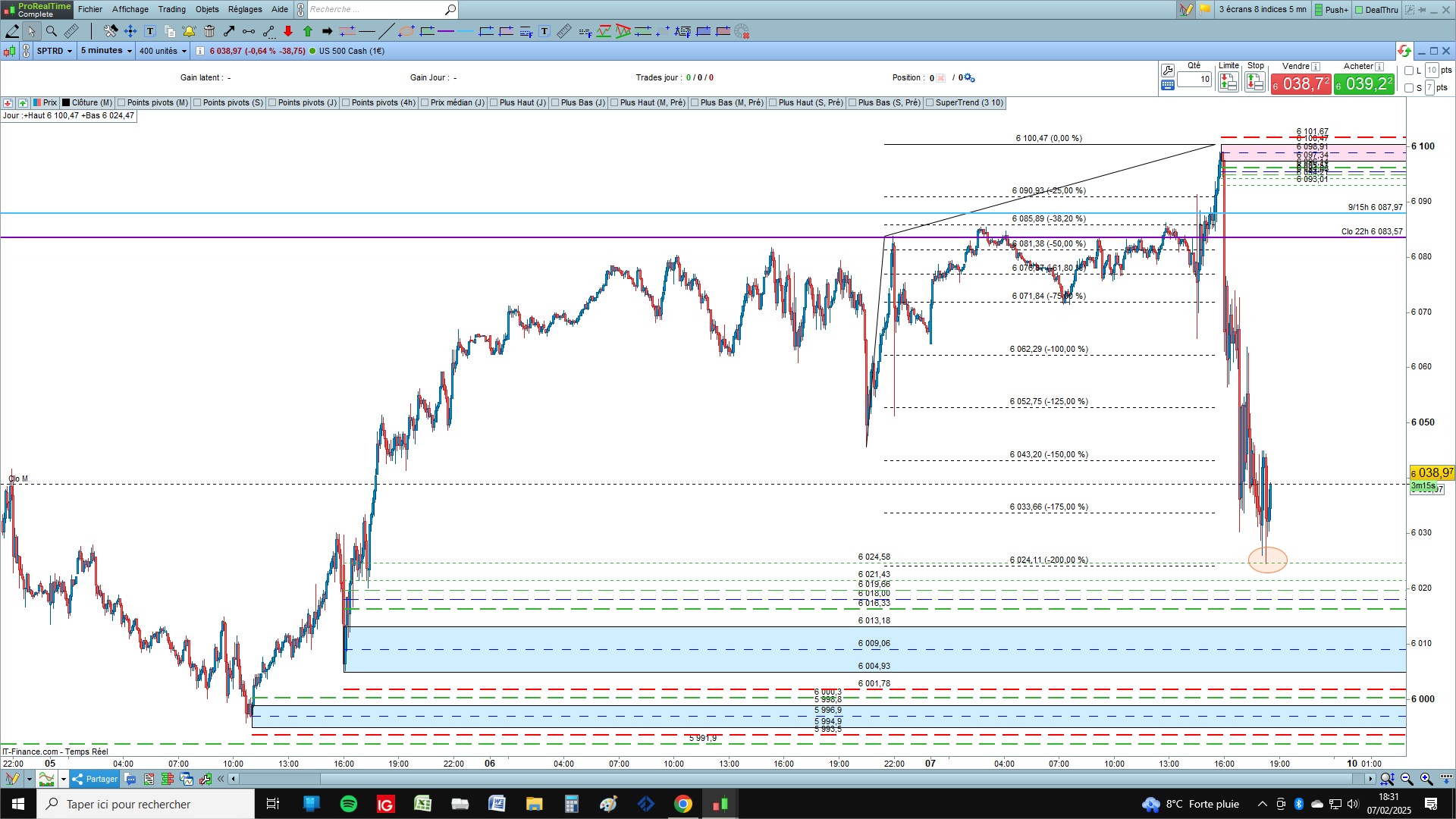Screen dimensions: 1456x819
Task: Click the pencil draw tool icon
Action: pos(12,31)
